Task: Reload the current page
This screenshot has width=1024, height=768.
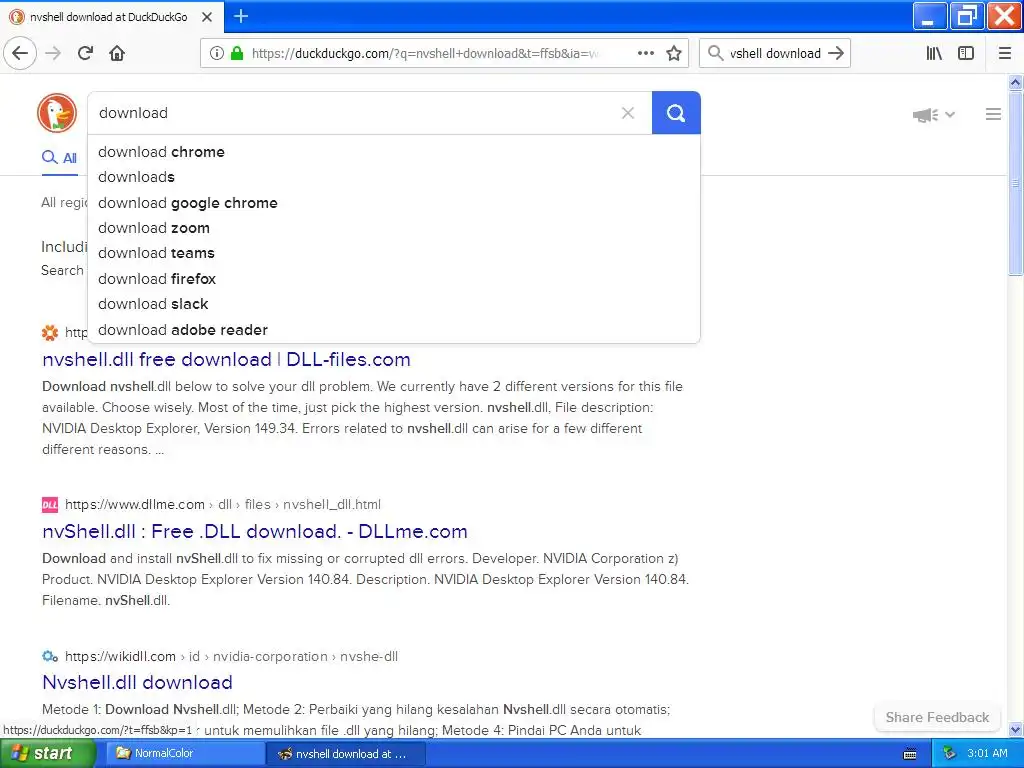Action: 86,53
